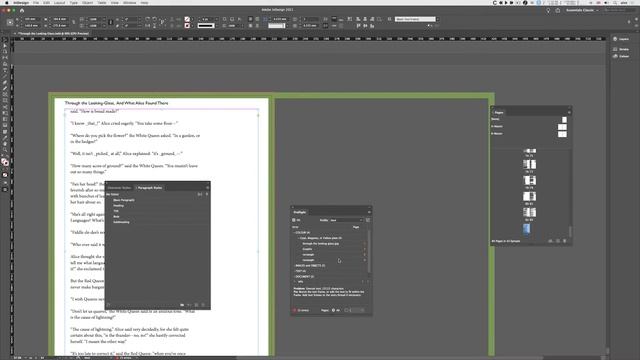Switch to Character Styles tab
Screen dimensions: 640x360
pos(120,188)
